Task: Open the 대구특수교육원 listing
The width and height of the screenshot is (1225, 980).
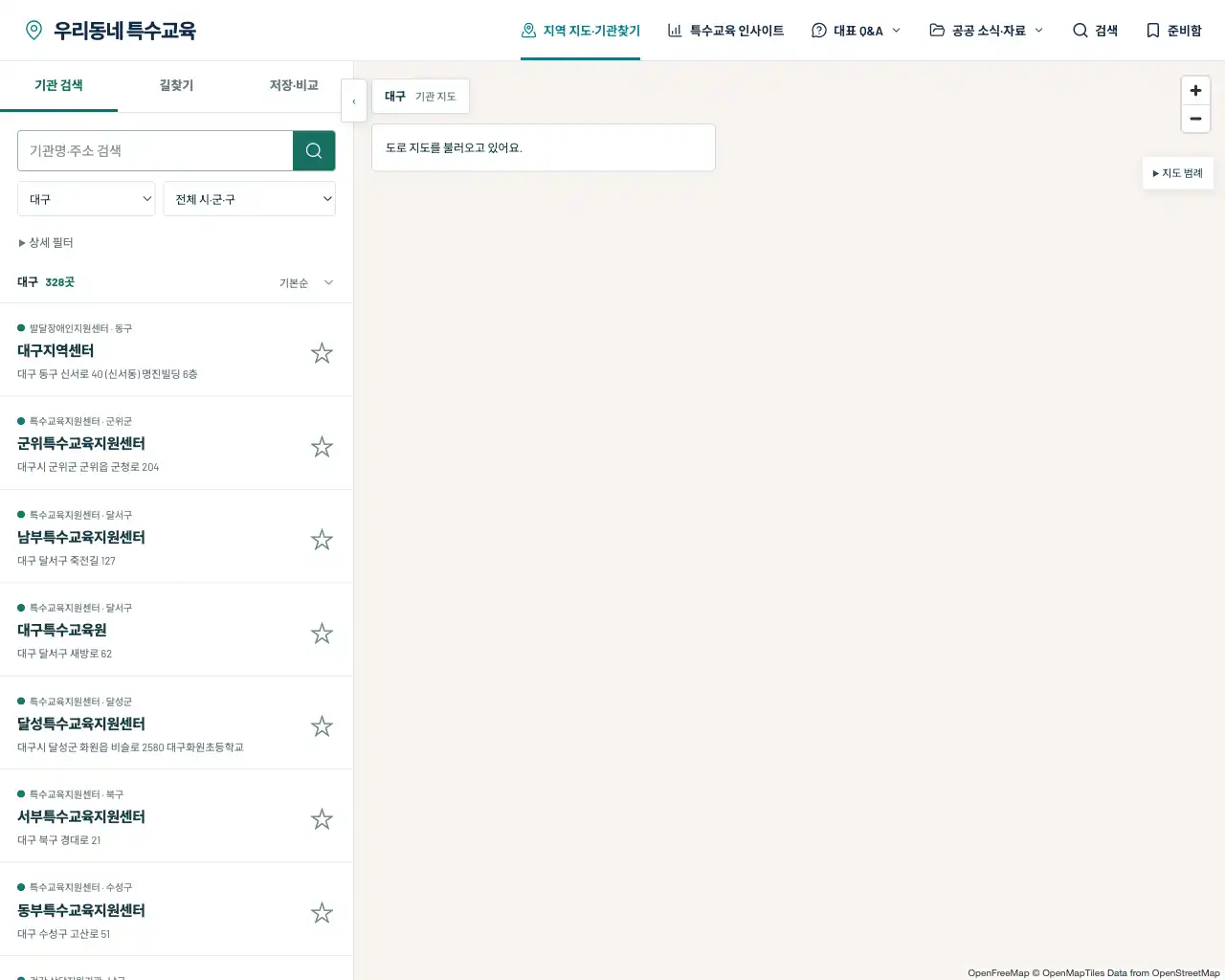Action: point(62,631)
